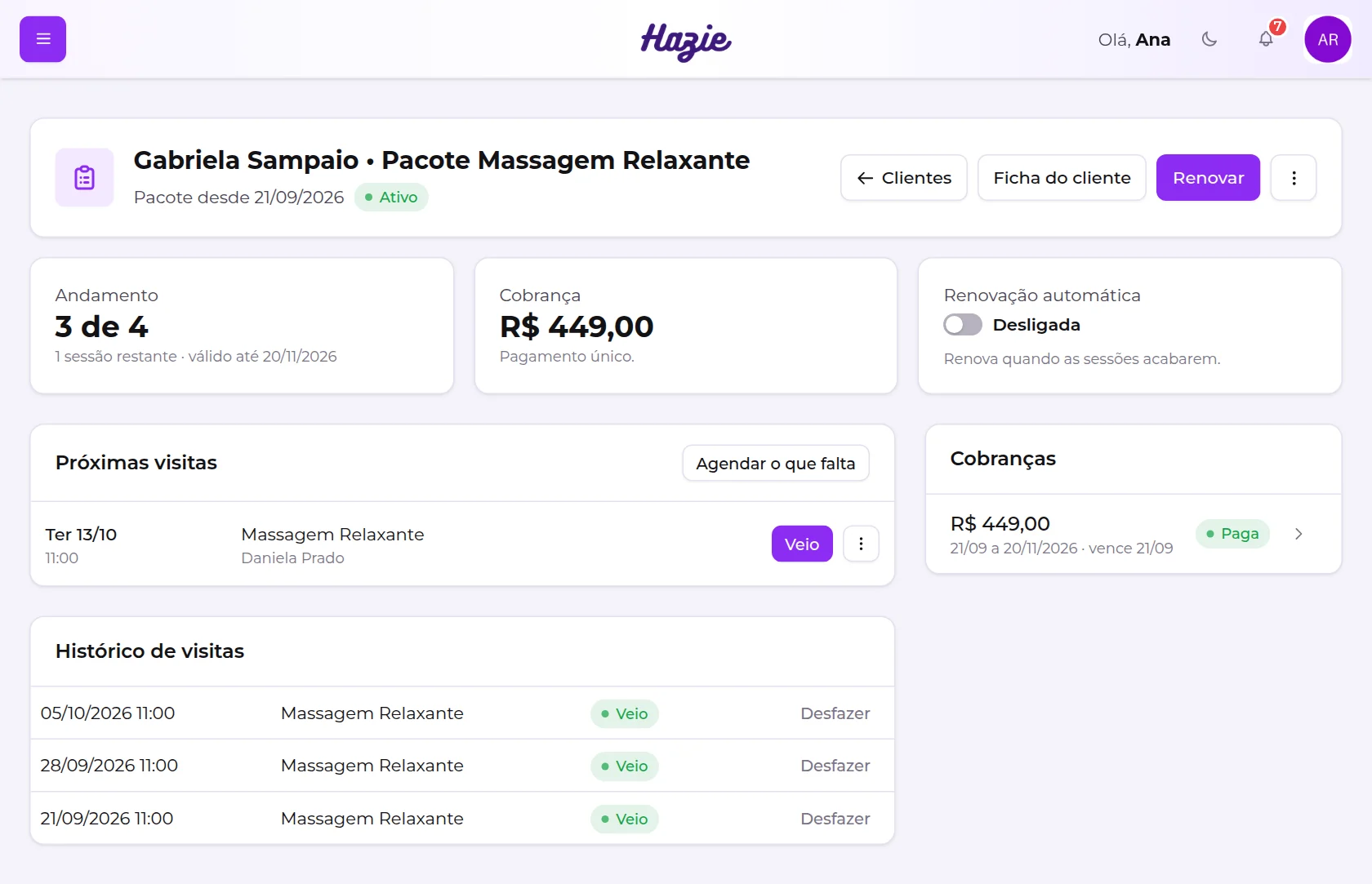Image resolution: width=1372 pixels, height=884 pixels.
Task: Click the Desligada label
Action: pyautogui.click(x=1036, y=325)
